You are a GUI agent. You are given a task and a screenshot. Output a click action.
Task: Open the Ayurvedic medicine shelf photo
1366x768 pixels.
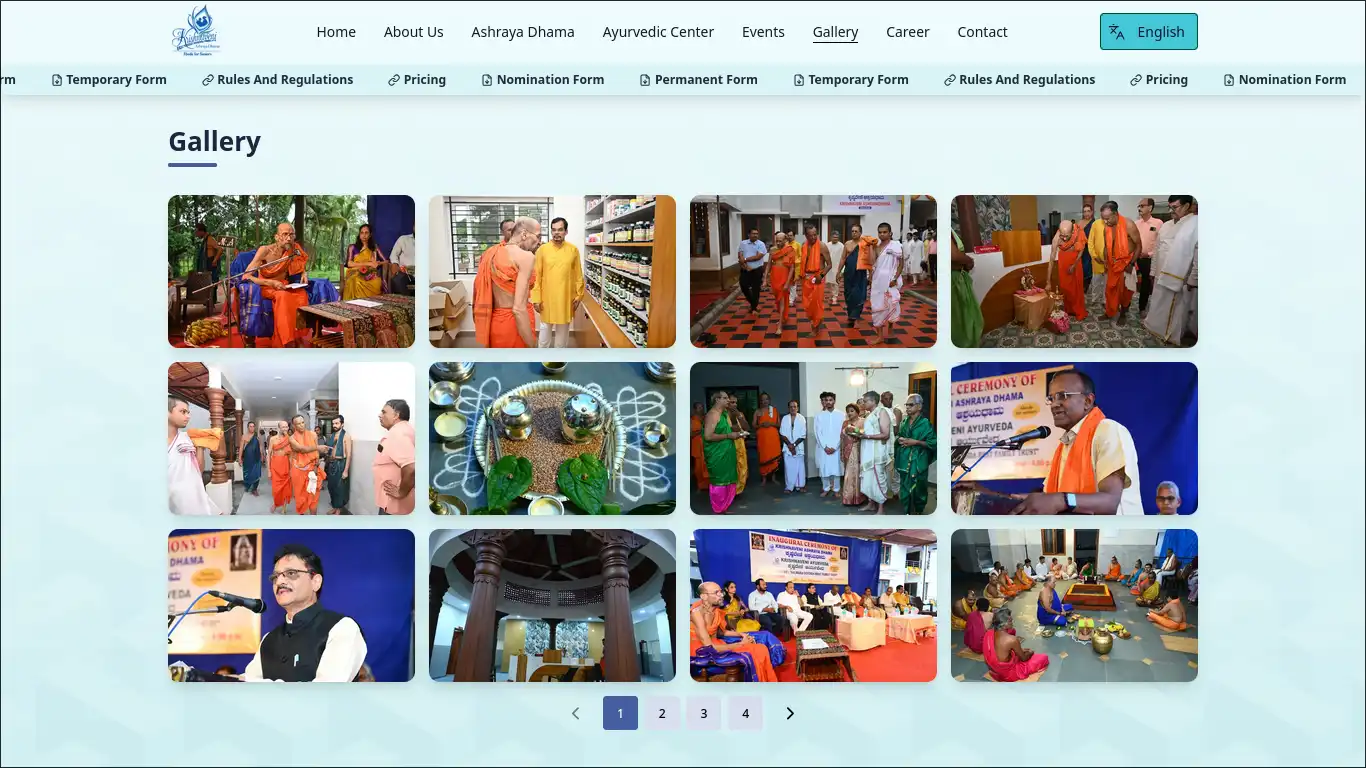tap(552, 271)
